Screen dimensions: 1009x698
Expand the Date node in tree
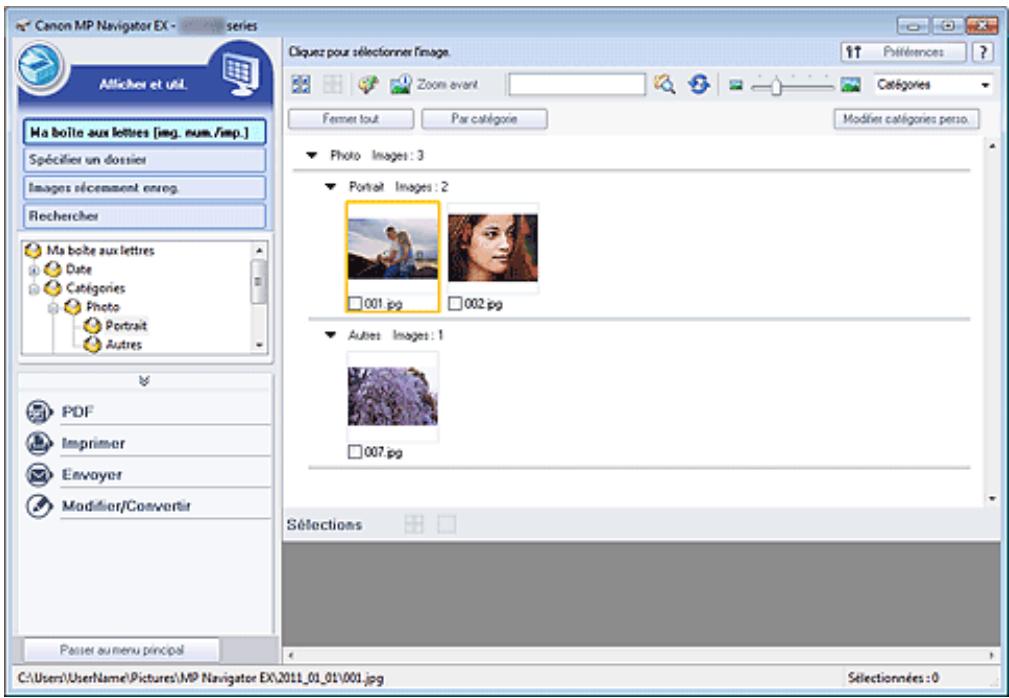[x=33, y=270]
